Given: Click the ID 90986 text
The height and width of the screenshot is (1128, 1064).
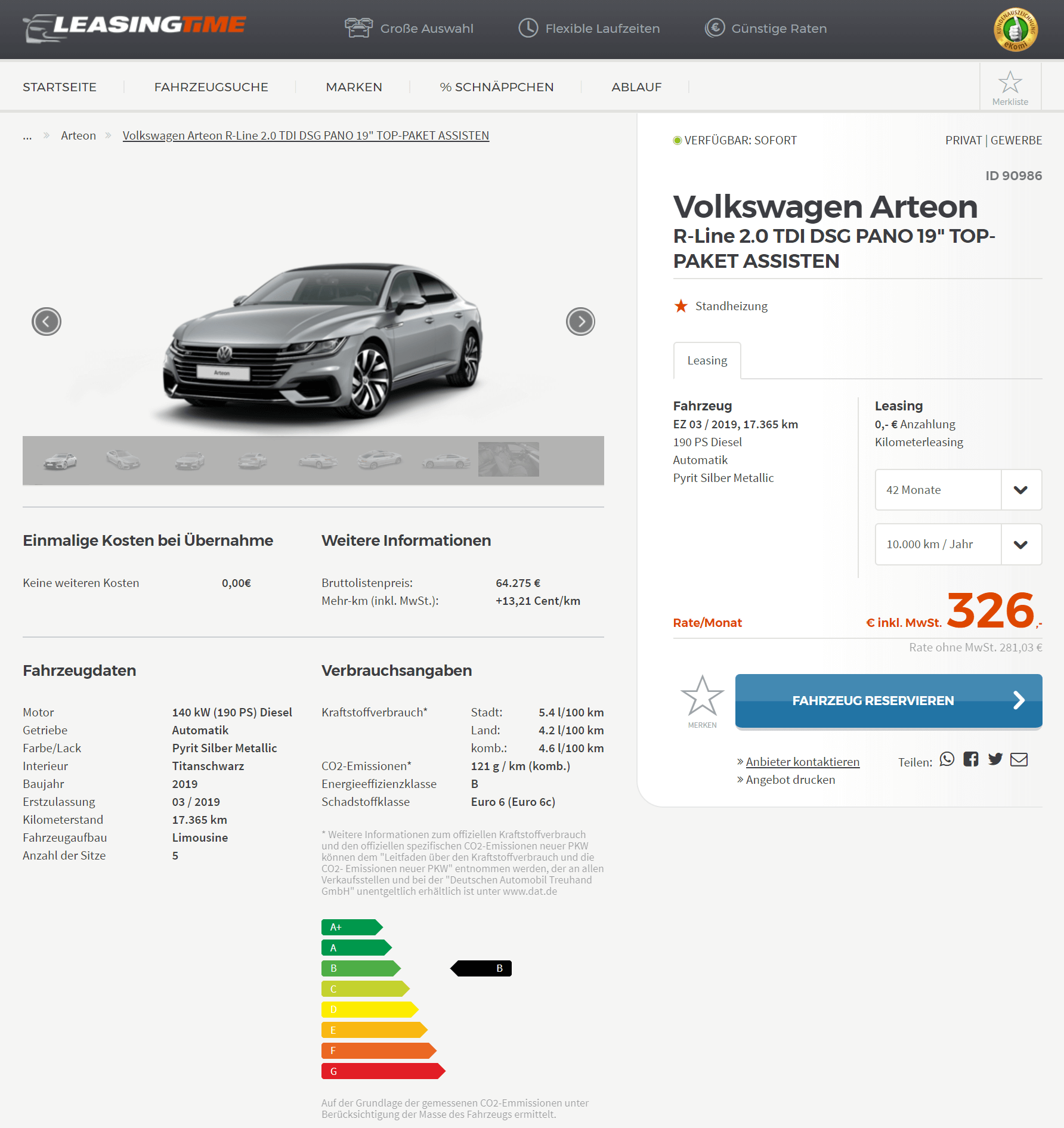Looking at the screenshot, I should (x=1013, y=175).
